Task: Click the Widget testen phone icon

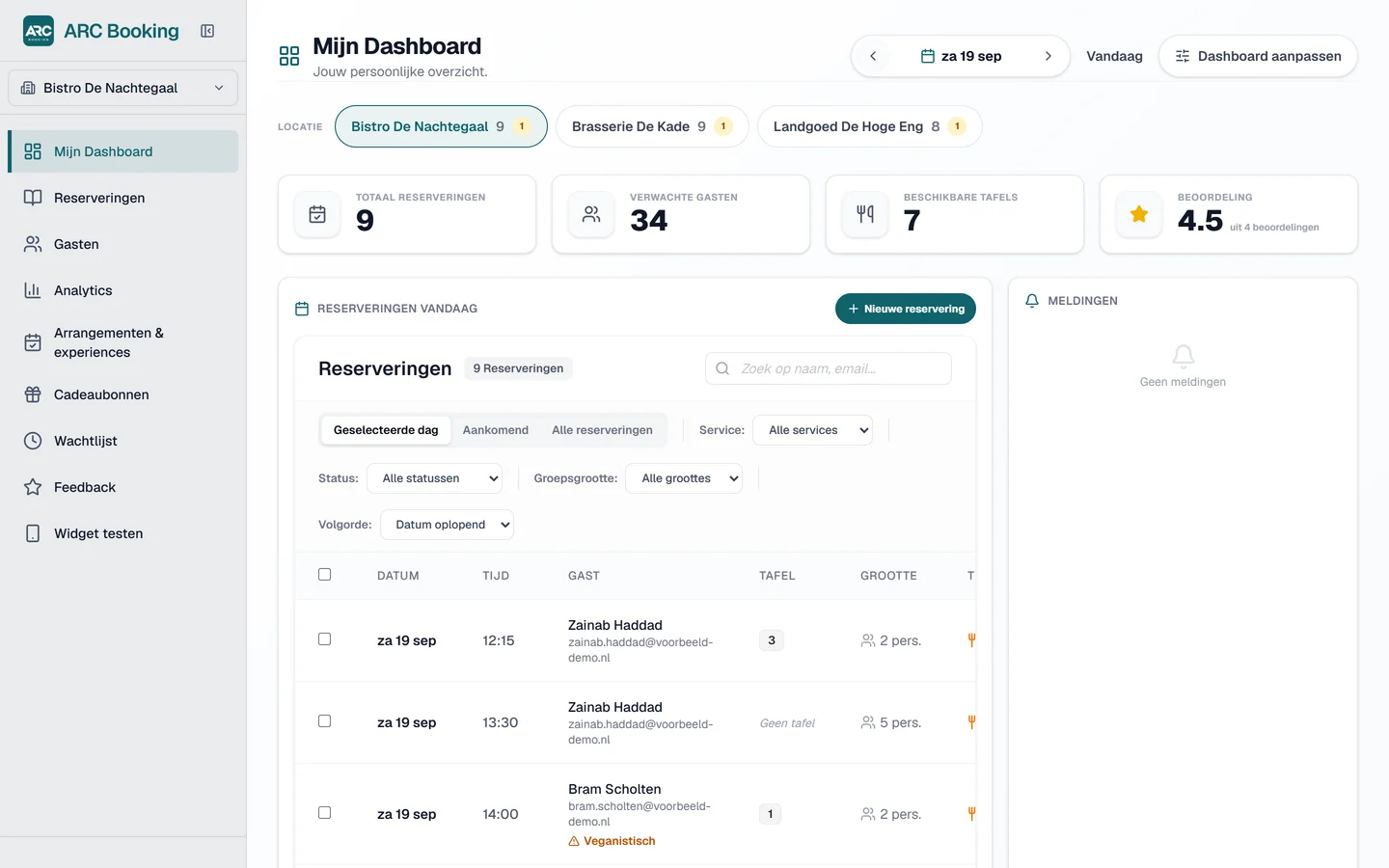Action: (x=33, y=533)
